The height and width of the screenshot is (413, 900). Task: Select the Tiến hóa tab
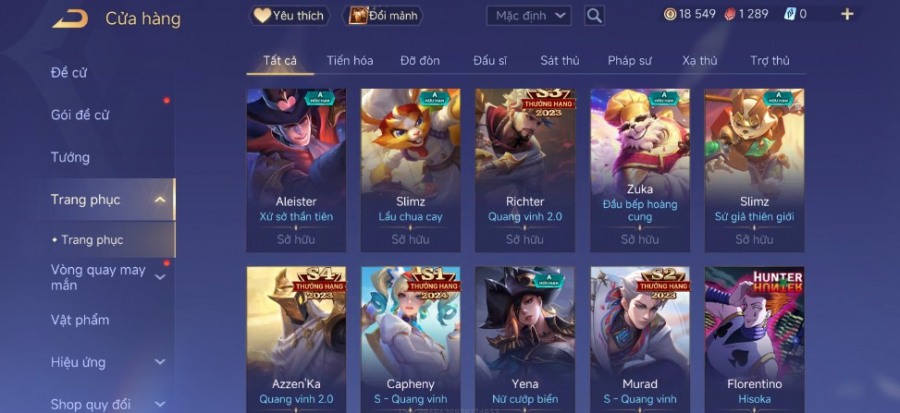pyautogui.click(x=350, y=61)
